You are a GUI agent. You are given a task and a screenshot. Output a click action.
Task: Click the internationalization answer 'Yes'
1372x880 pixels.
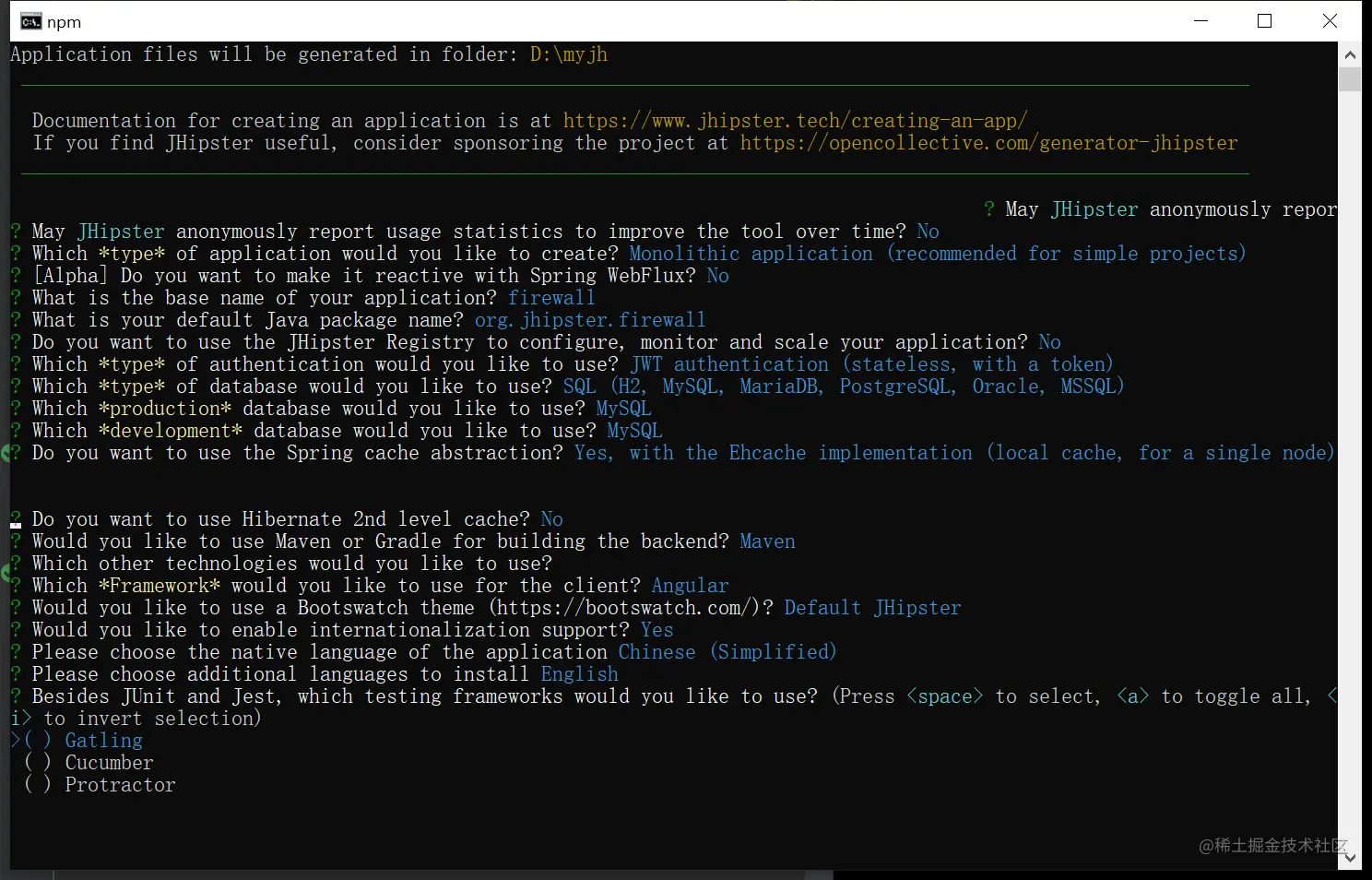[x=656, y=630]
